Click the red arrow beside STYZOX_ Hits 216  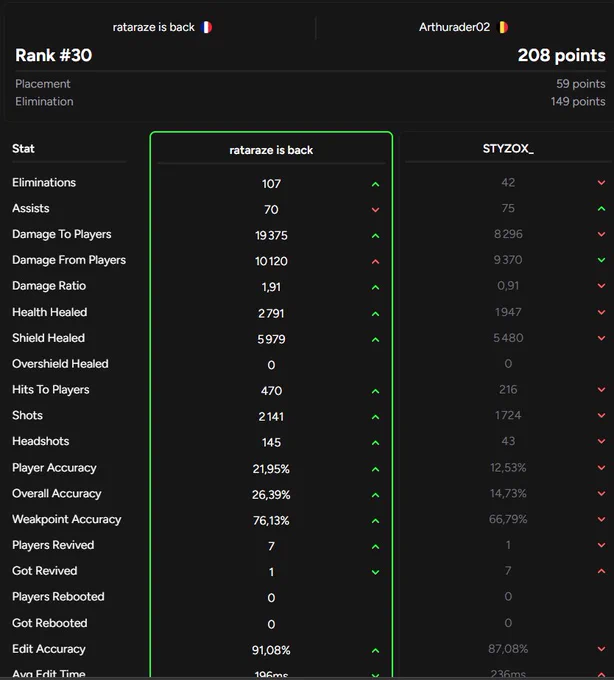pyautogui.click(x=601, y=389)
